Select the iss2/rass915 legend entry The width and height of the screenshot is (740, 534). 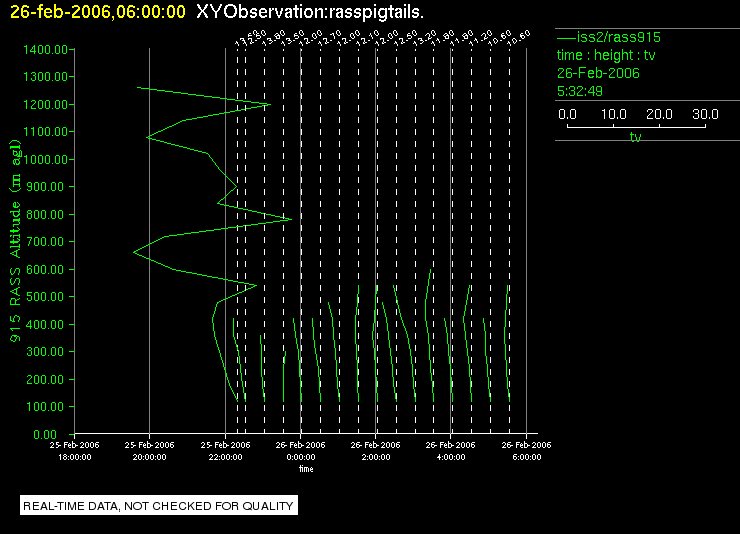(x=618, y=37)
